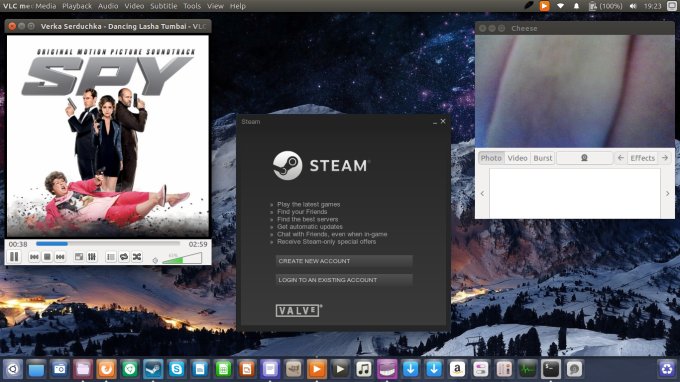Toggle loop mode in VLC
The width and height of the screenshot is (680, 382).
pyautogui.click(x=124, y=257)
